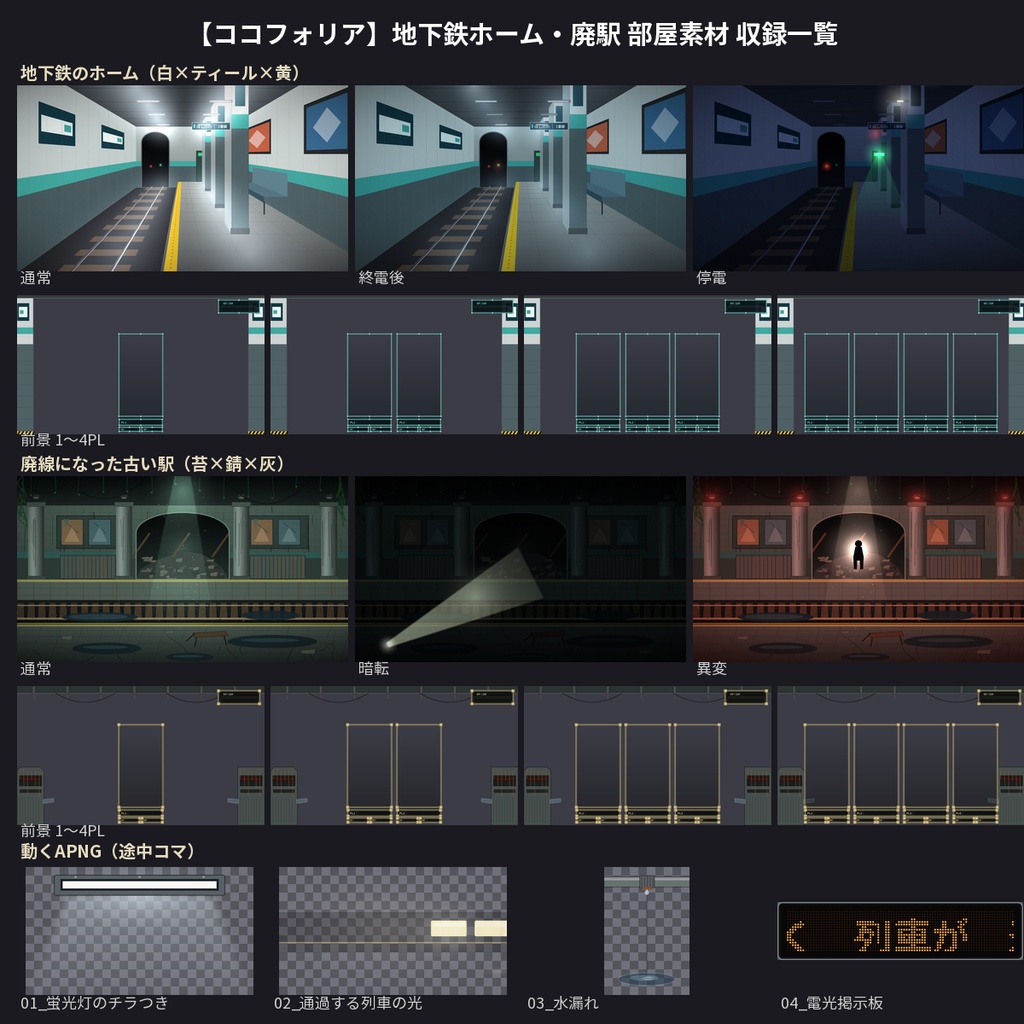Open the water leak APNG frame
This screenshot has height=1024, width=1024.
click(x=647, y=931)
